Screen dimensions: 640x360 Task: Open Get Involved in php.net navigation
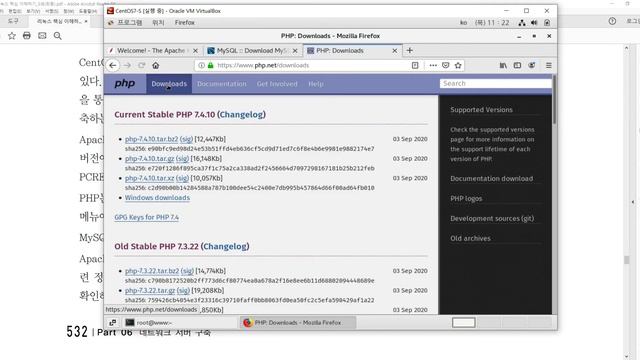(277, 84)
